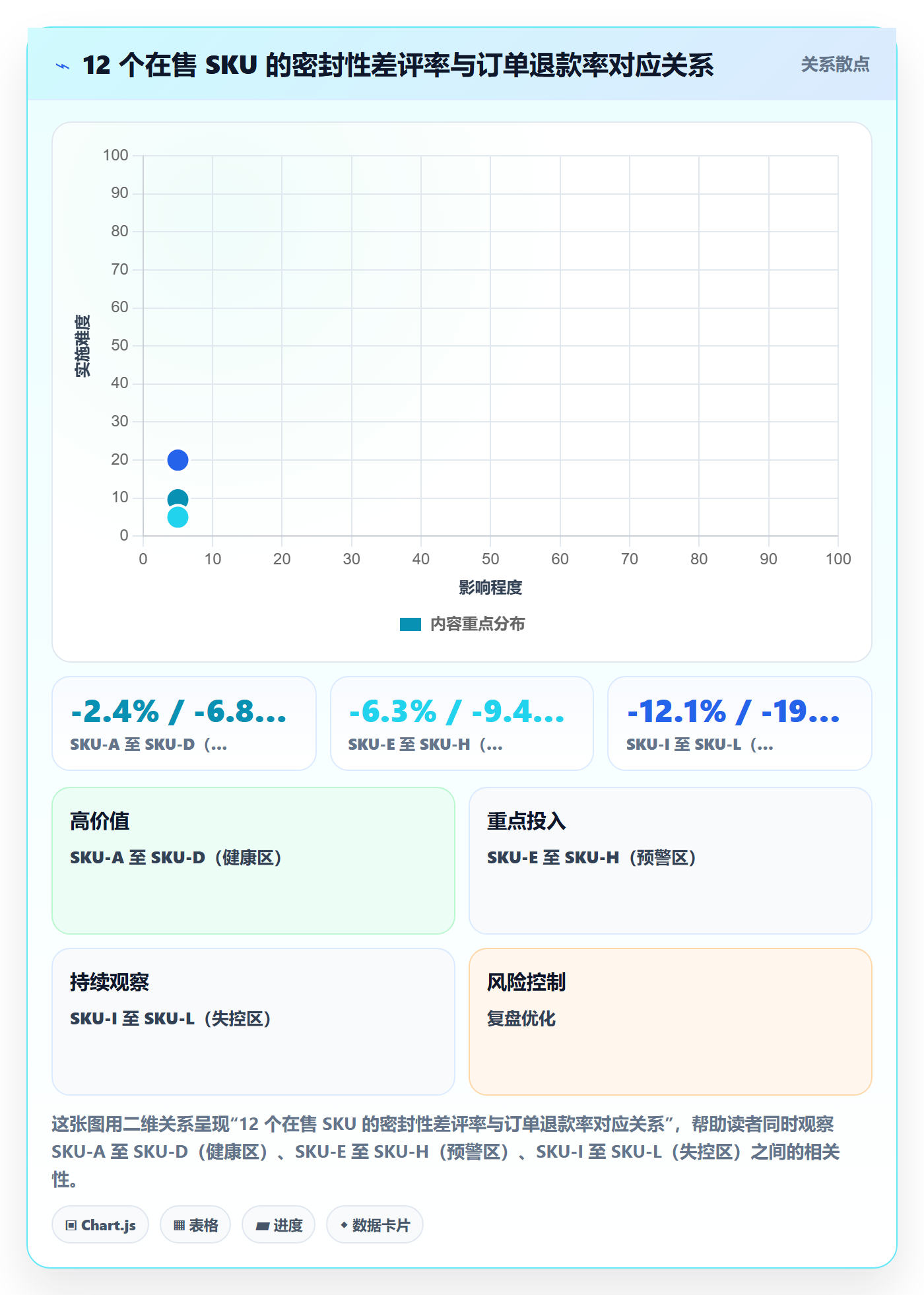Click the SKU-I 至 SKU-L (… subtitle under -12.1%
The image size is (924, 1295).
pos(700,745)
